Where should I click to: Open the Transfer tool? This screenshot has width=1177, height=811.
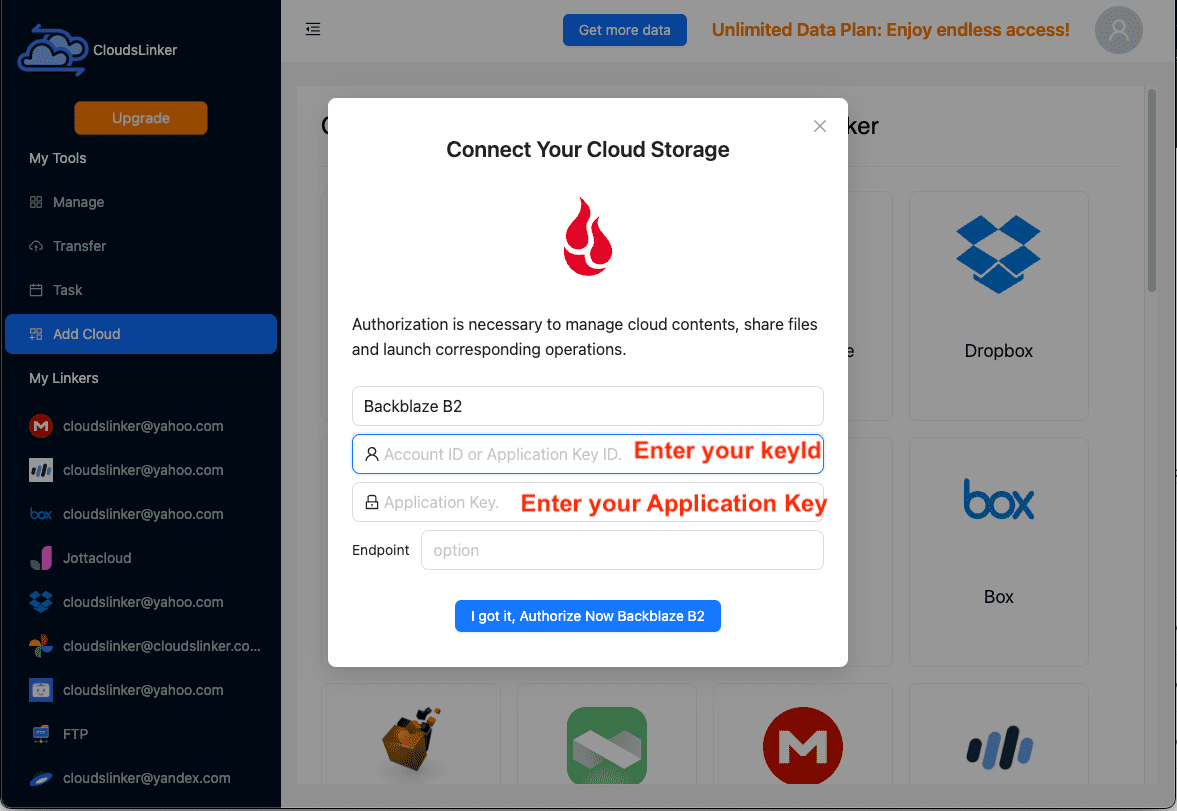[141, 246]
